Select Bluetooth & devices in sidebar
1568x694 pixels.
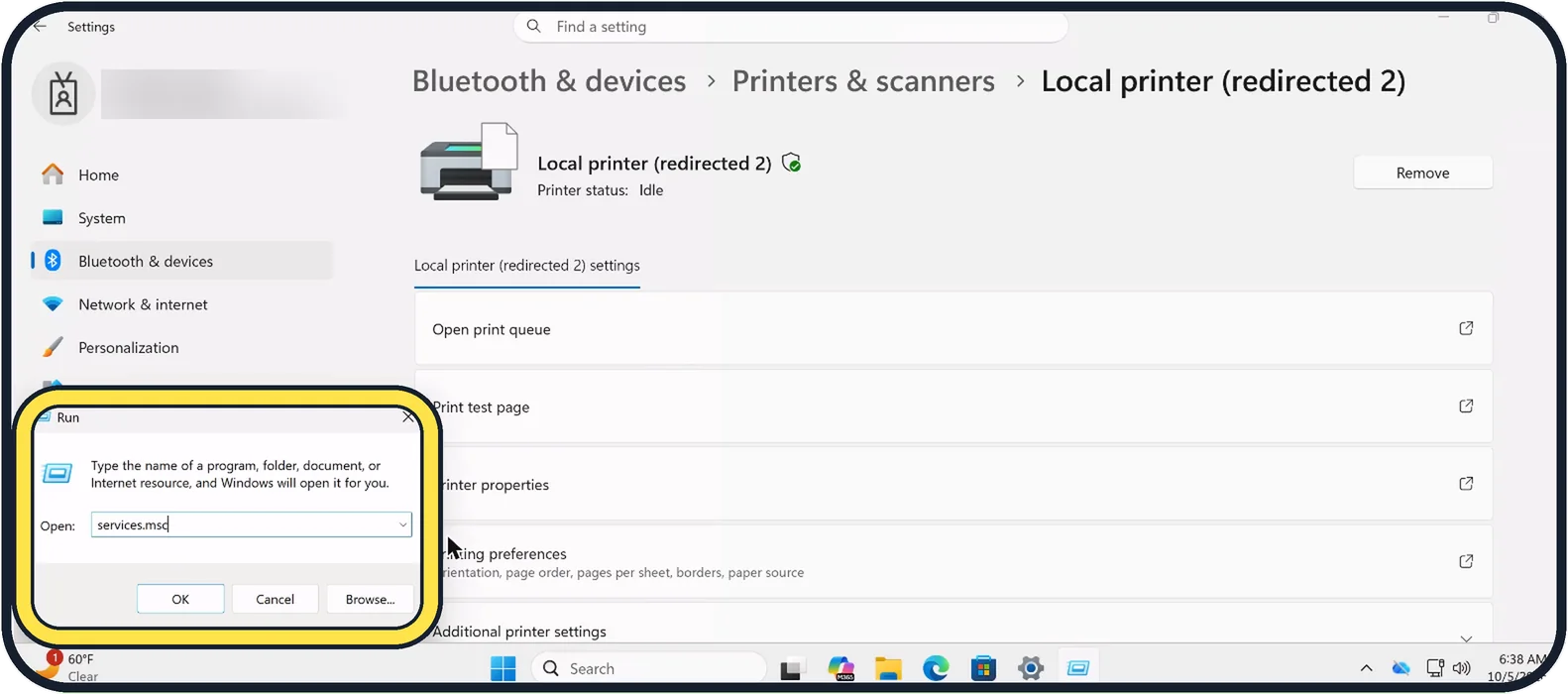[181, 261]
